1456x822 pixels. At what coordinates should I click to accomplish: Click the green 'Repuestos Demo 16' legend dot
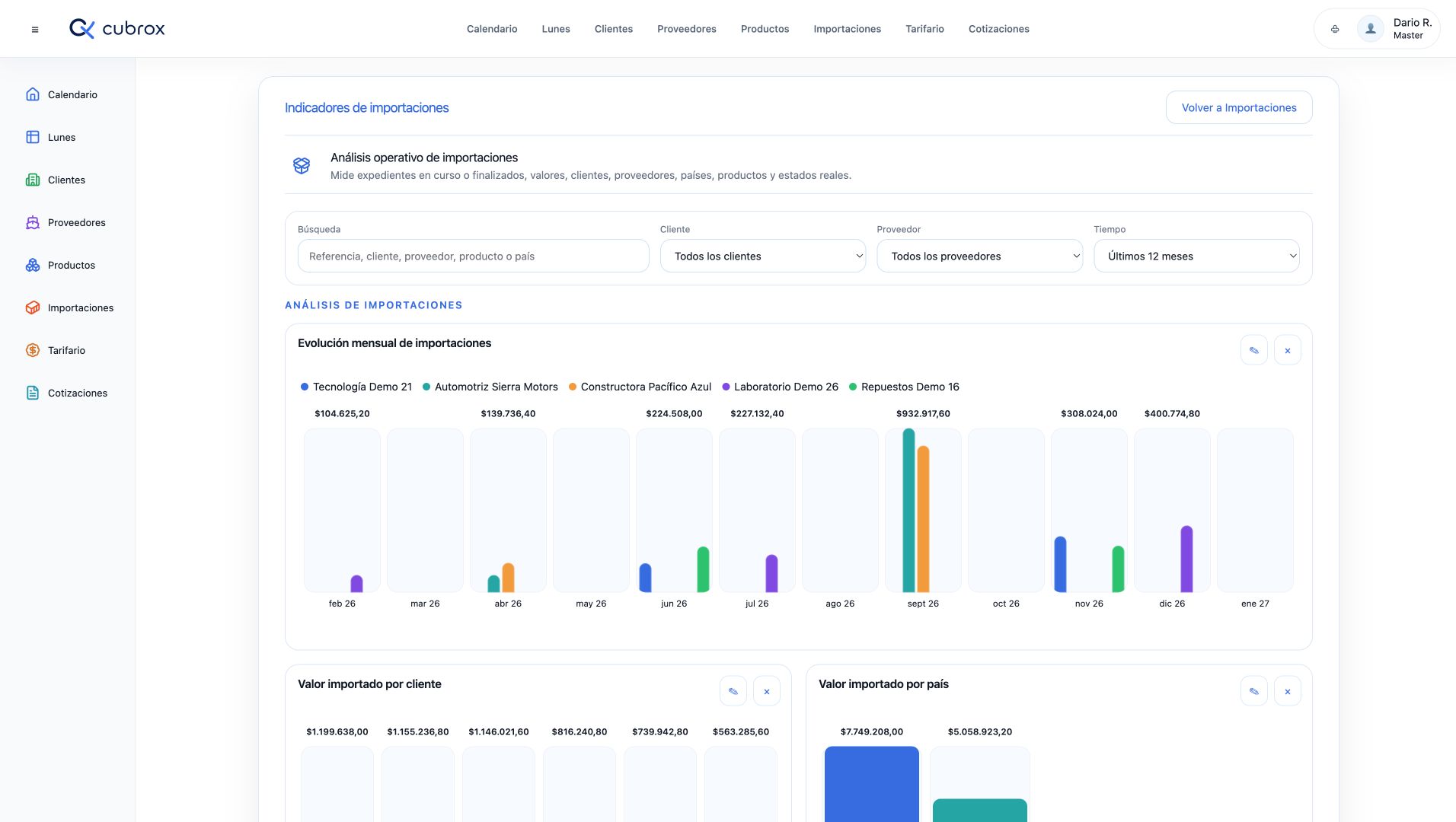(x=853, y=387)
